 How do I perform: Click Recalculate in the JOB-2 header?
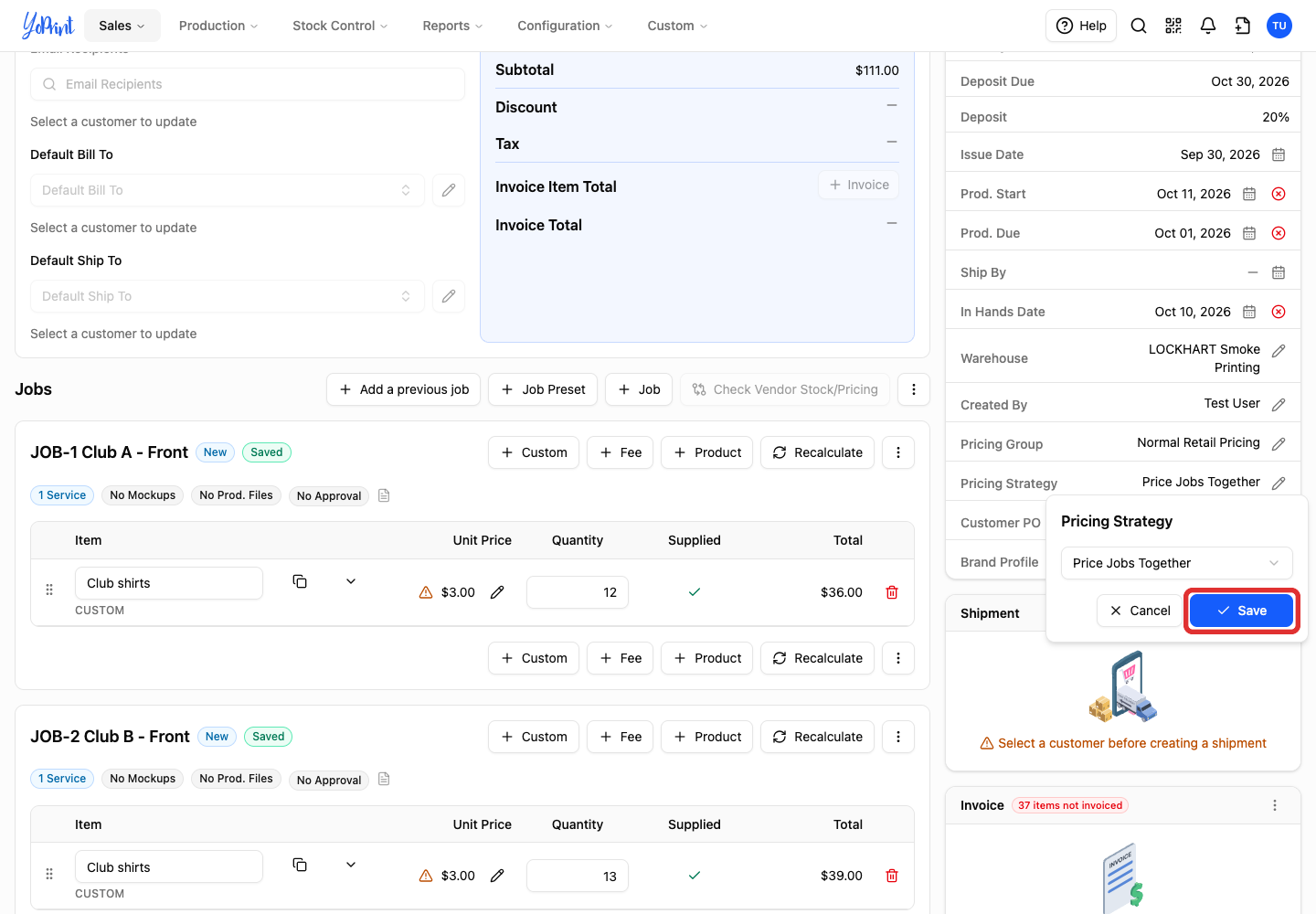point(818,737)
